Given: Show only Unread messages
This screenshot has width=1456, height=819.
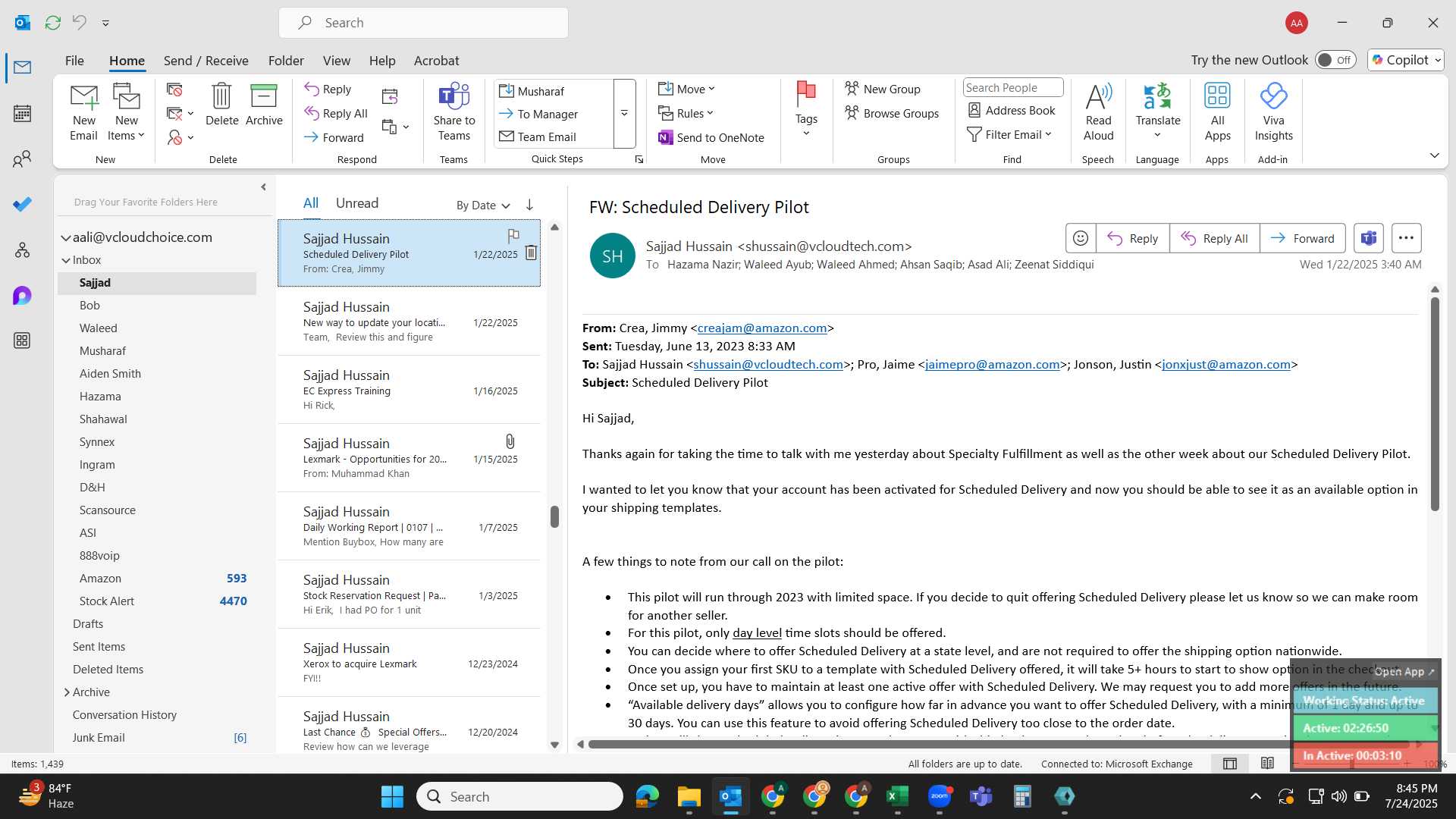Looking at the screenshot, I should pyautogui.click(x=357, y=203).
